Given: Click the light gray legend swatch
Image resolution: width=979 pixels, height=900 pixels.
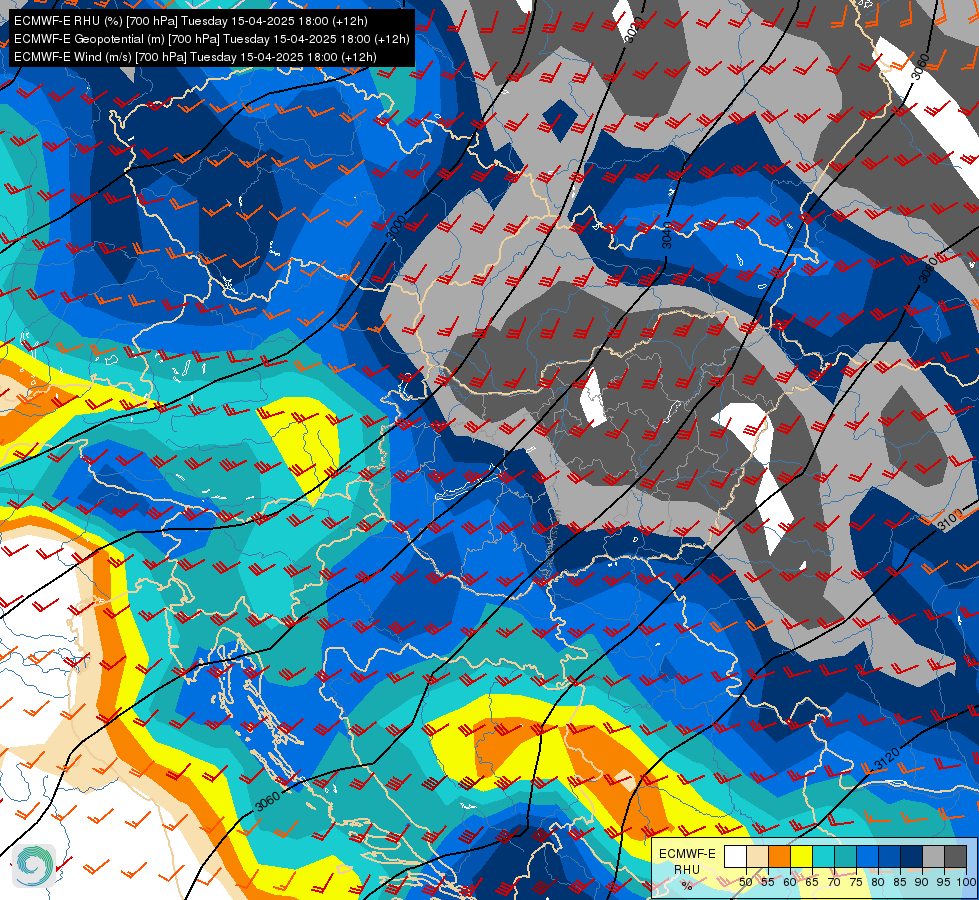Looking at the screenshot, I should click(933, 856).
